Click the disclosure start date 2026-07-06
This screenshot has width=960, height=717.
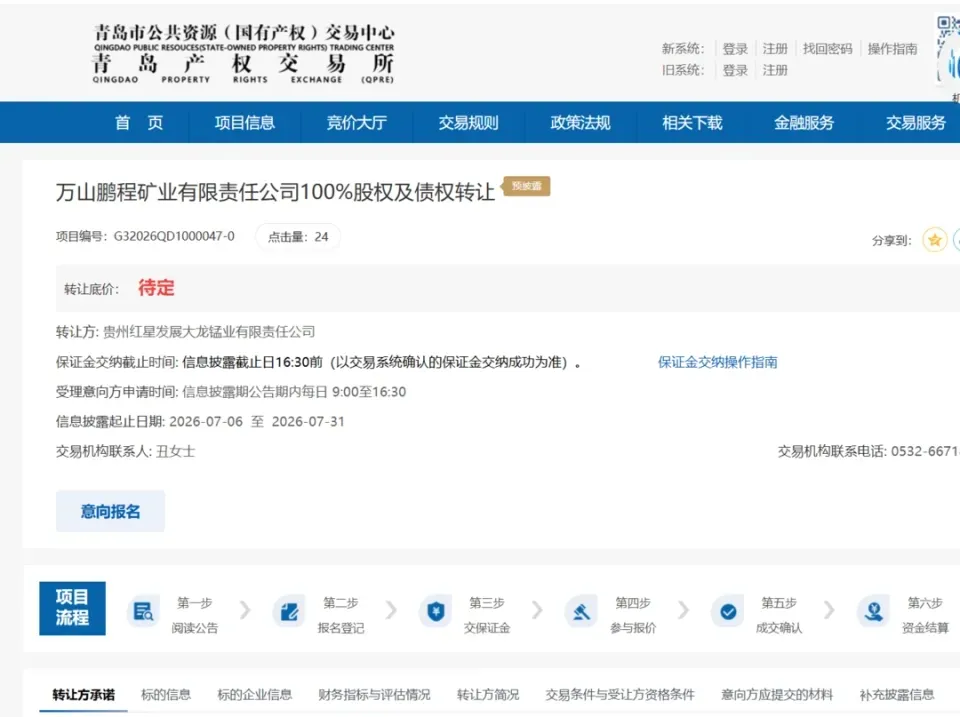pos(206,421)
